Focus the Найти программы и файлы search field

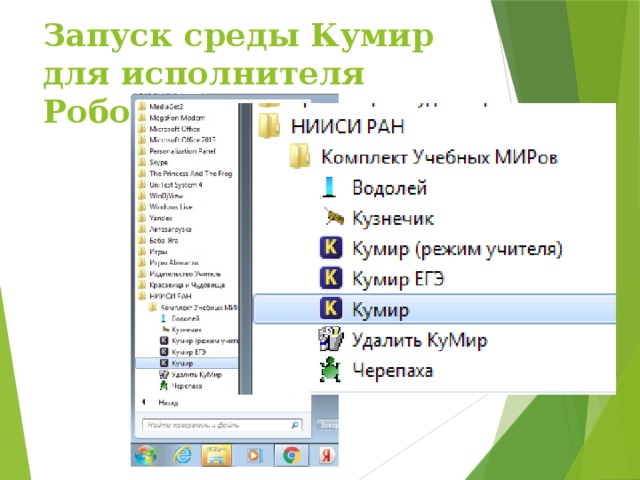point(222,425)
